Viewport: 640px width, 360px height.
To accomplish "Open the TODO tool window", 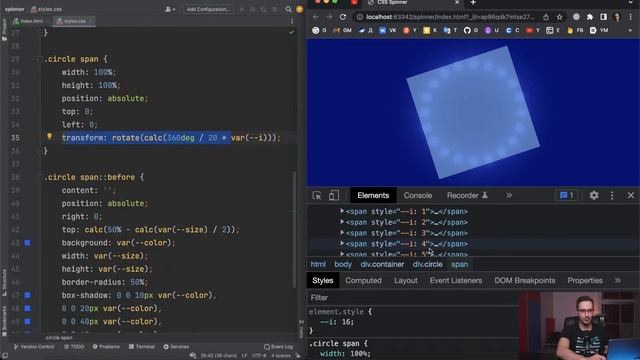I will click(74, 347).
